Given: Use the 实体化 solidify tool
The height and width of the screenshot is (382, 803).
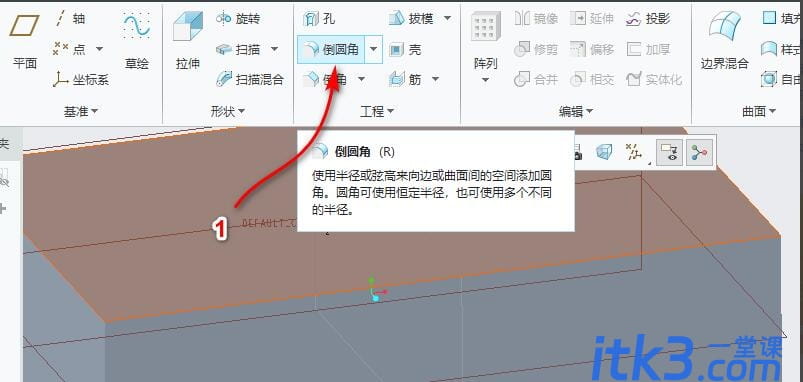Looking at the screenshot, I should [654, 79].
